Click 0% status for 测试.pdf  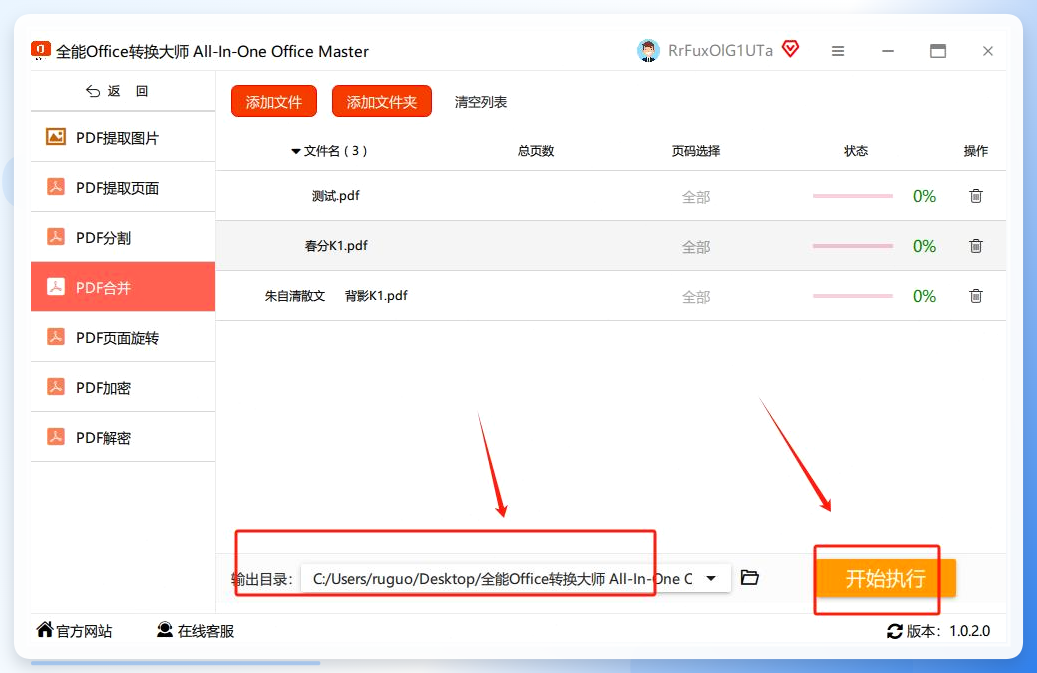pos(924,196)
